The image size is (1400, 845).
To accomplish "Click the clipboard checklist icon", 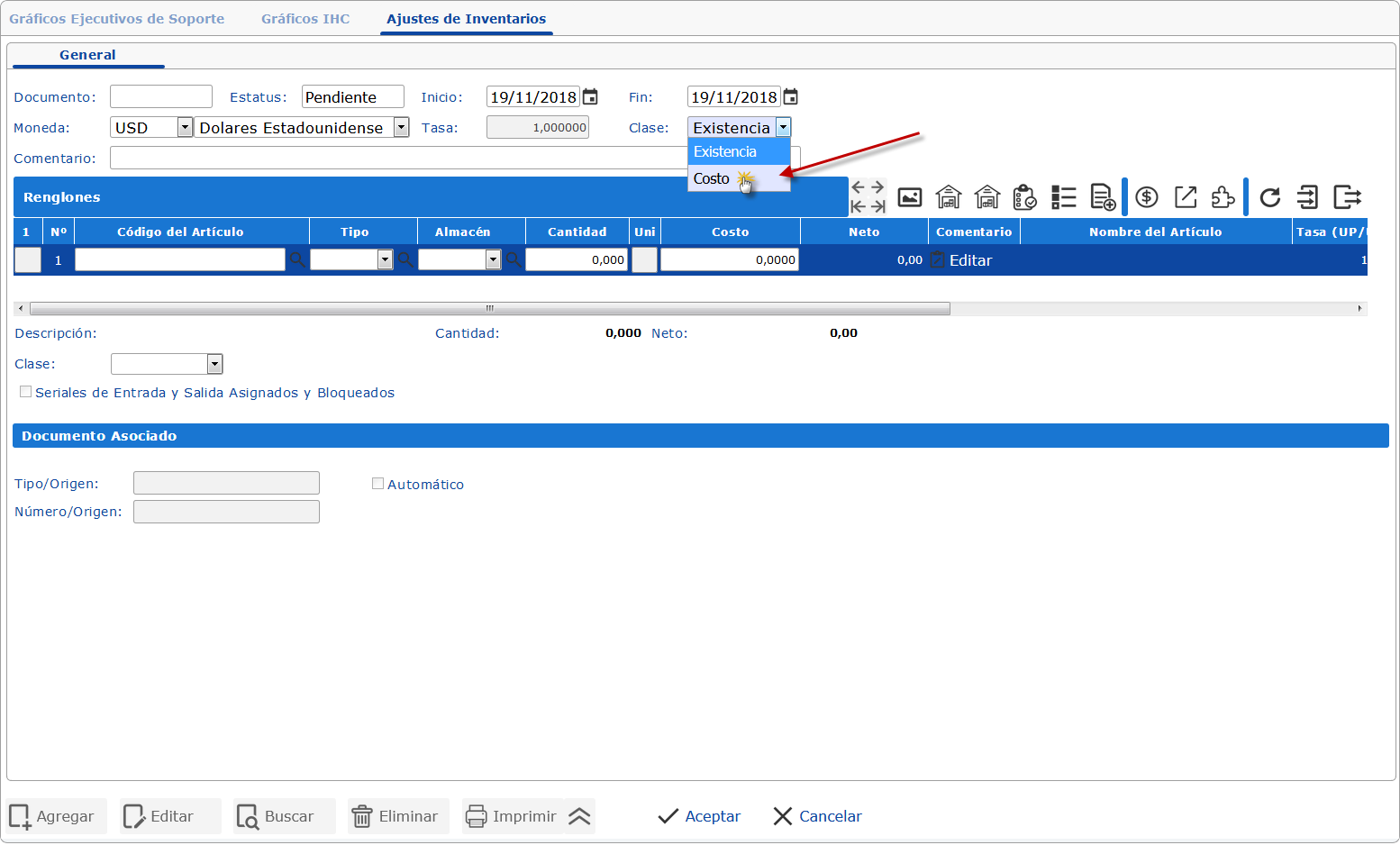I will pyautogui.click(x=1024, y=197).
